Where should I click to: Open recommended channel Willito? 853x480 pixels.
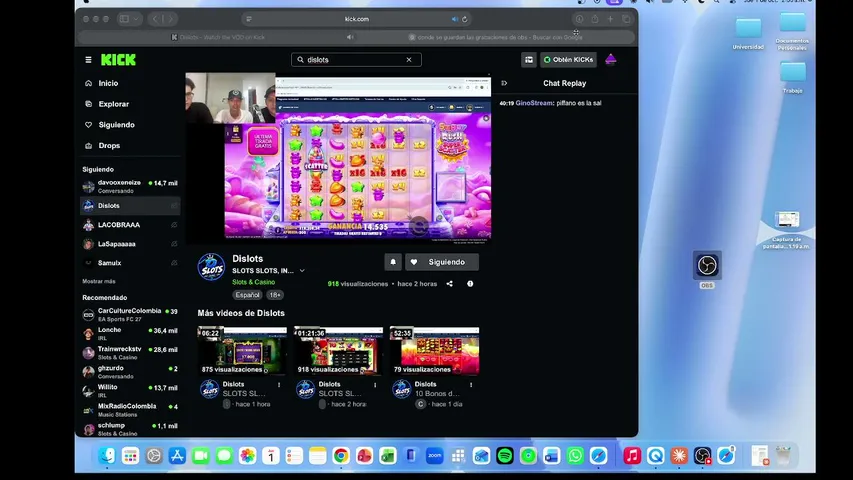pos(131,391)
